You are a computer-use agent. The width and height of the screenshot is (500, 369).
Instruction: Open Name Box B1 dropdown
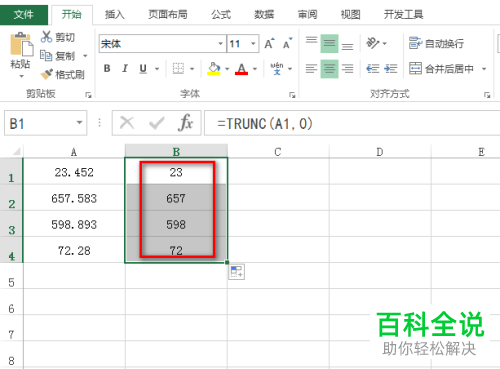[79, 123]
